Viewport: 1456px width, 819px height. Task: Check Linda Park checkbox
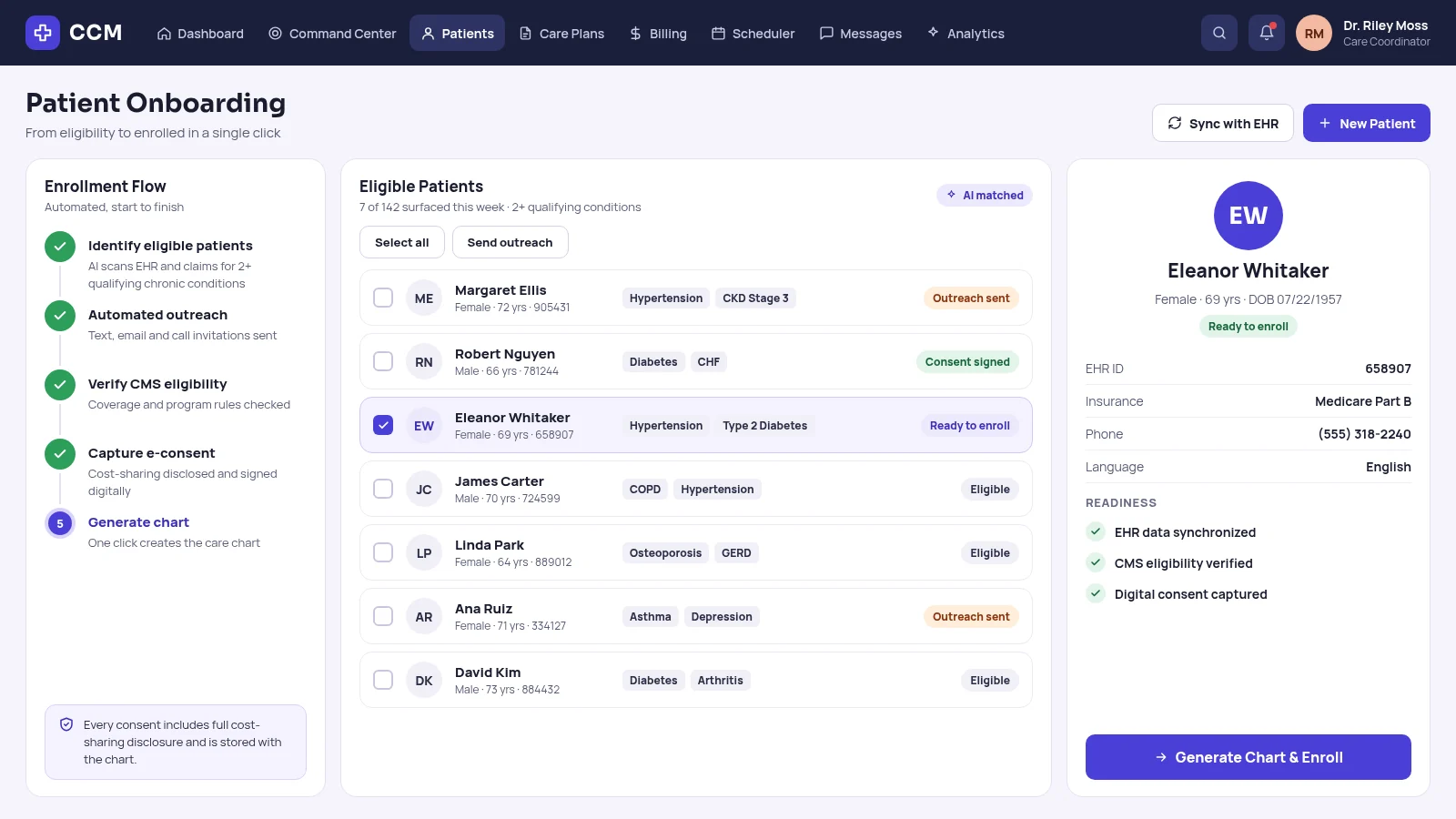383,552
